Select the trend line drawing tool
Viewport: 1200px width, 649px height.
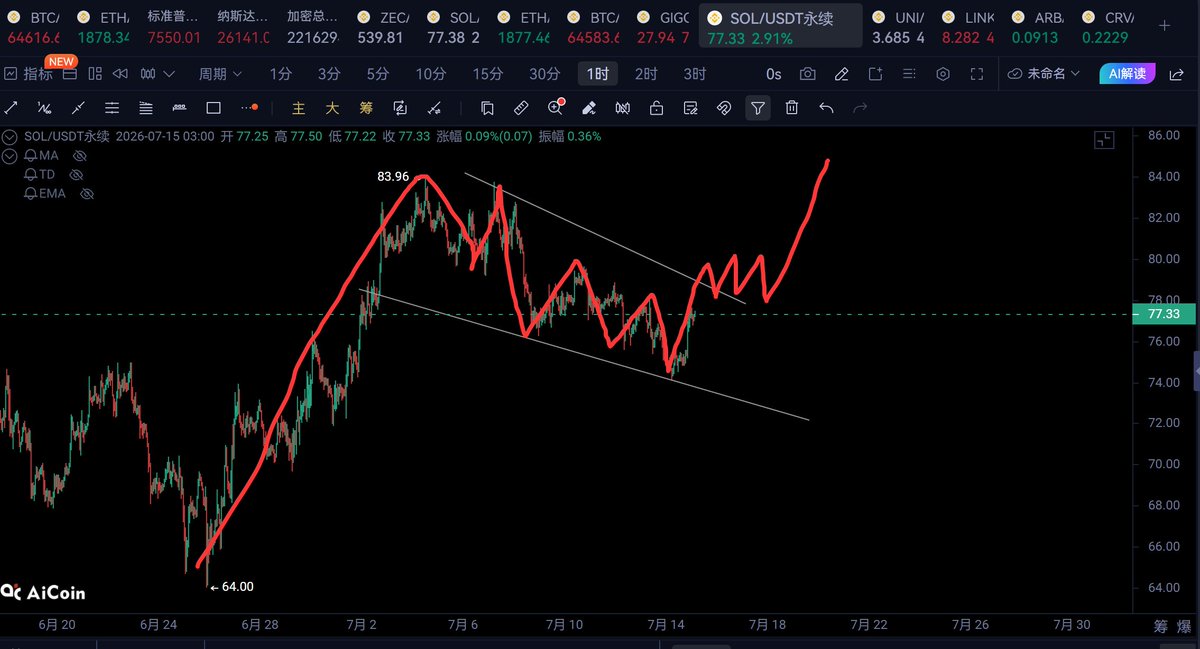click(11, 108)
